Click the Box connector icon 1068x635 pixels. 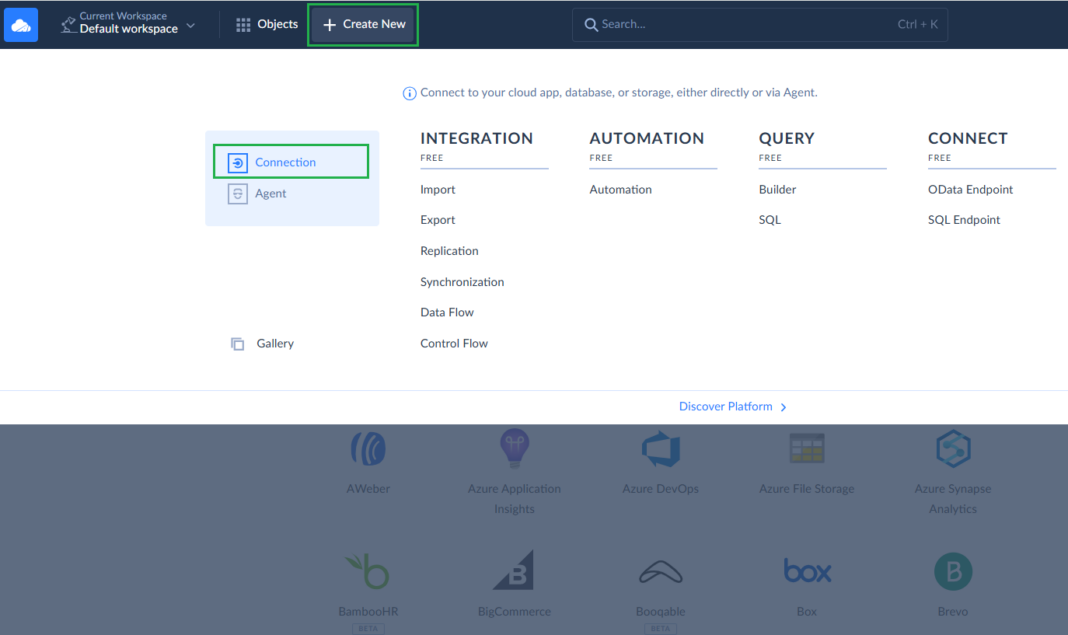(x=806, y=571)
